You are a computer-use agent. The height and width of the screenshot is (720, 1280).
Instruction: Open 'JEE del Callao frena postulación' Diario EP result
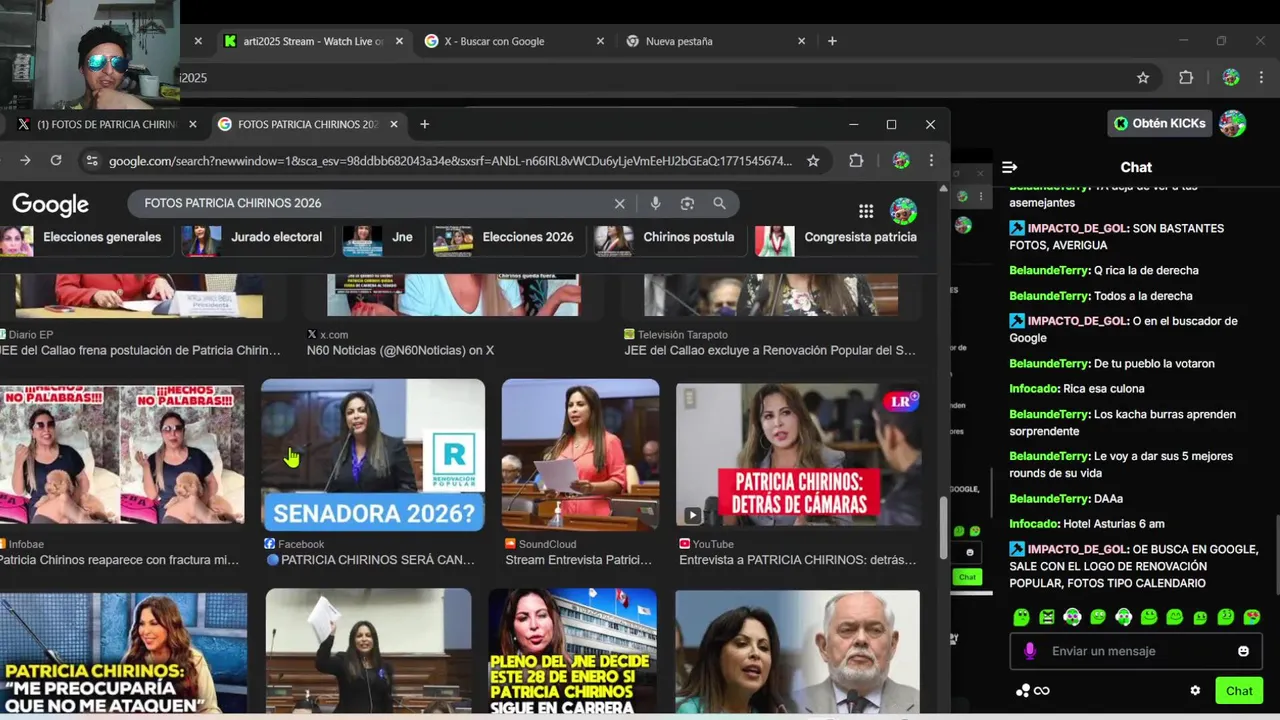coord(140,350)
